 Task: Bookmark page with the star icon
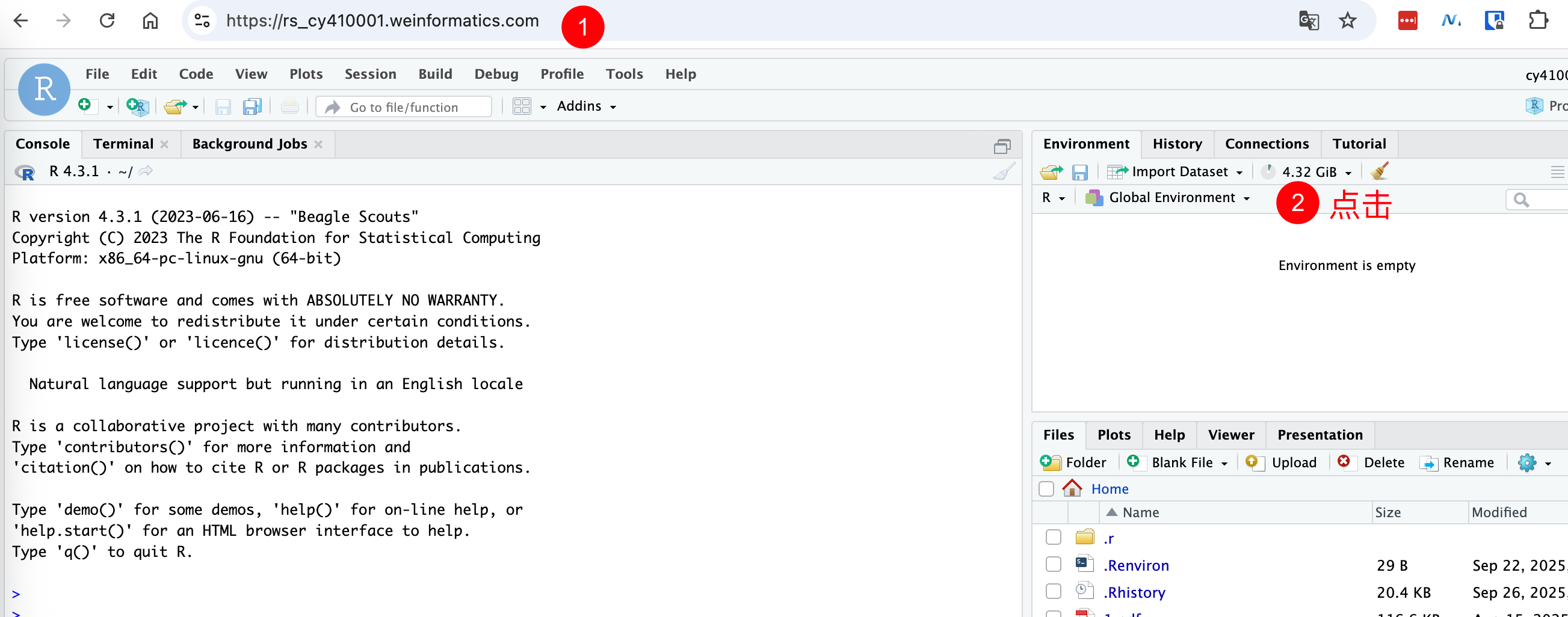[x=1348, y=20]
